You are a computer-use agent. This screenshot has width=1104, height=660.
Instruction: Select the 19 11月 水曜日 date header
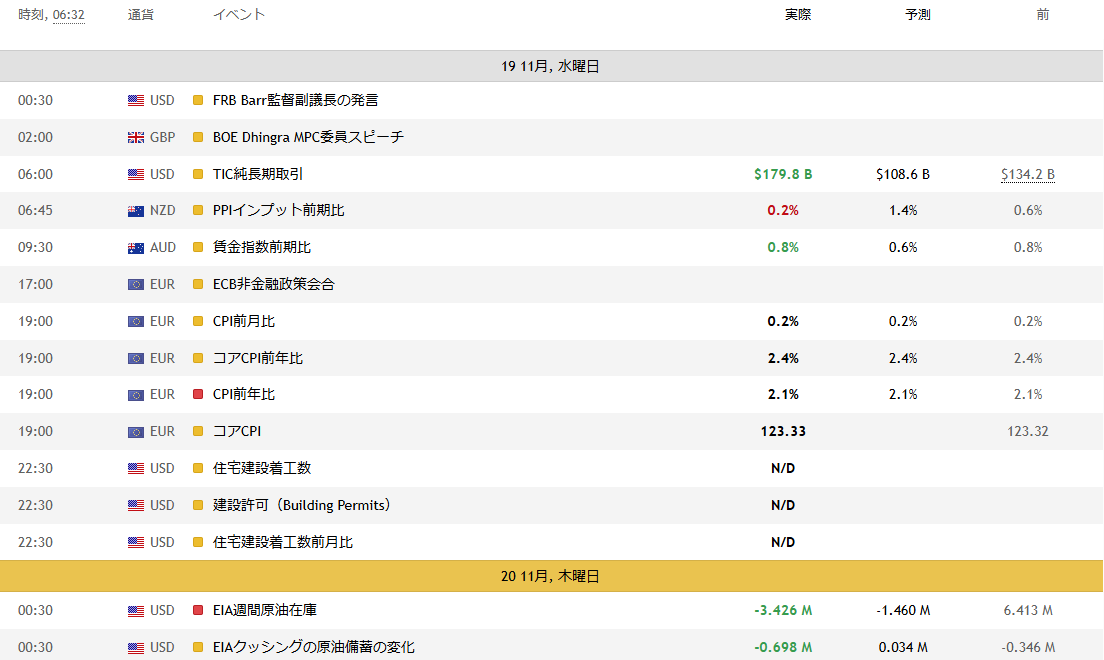tap(551, 67)
